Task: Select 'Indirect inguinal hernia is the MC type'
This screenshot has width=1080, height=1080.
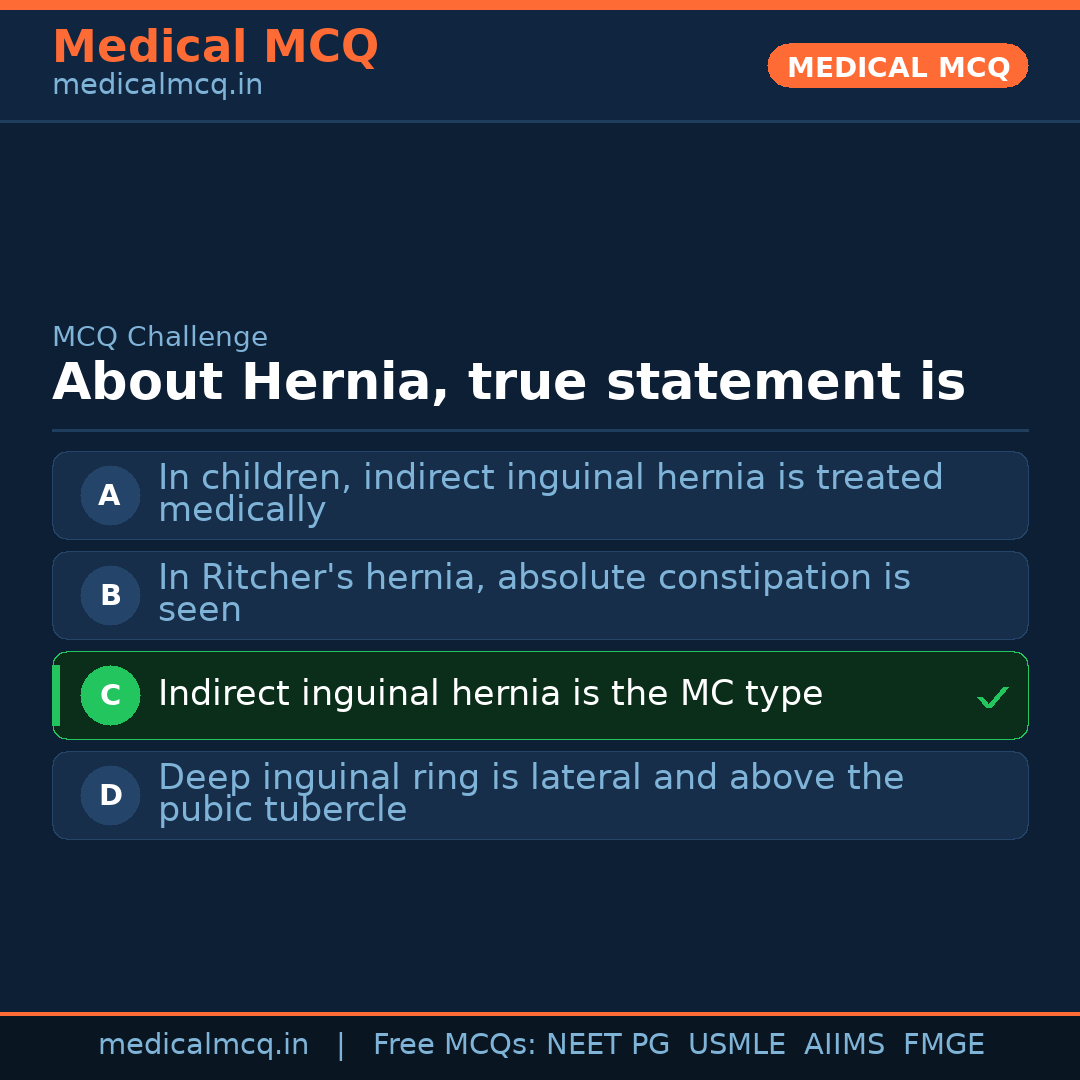Action: [x=490, y=694]
